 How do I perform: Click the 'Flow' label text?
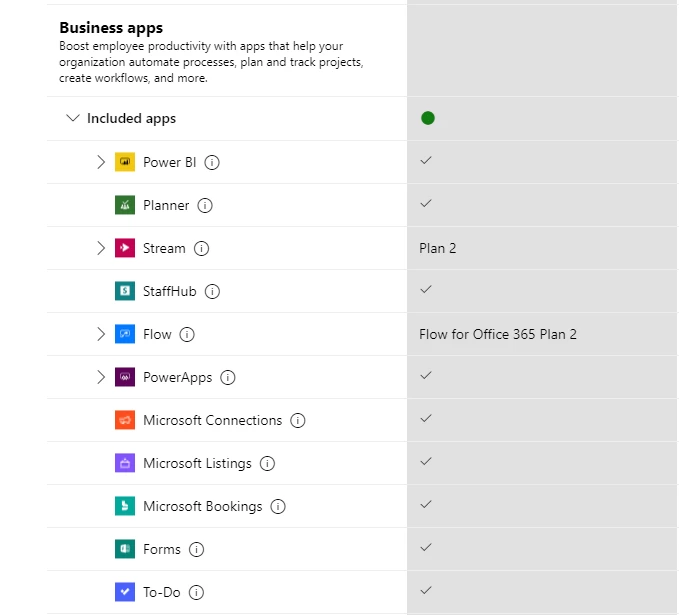click(x=157, y=334)
